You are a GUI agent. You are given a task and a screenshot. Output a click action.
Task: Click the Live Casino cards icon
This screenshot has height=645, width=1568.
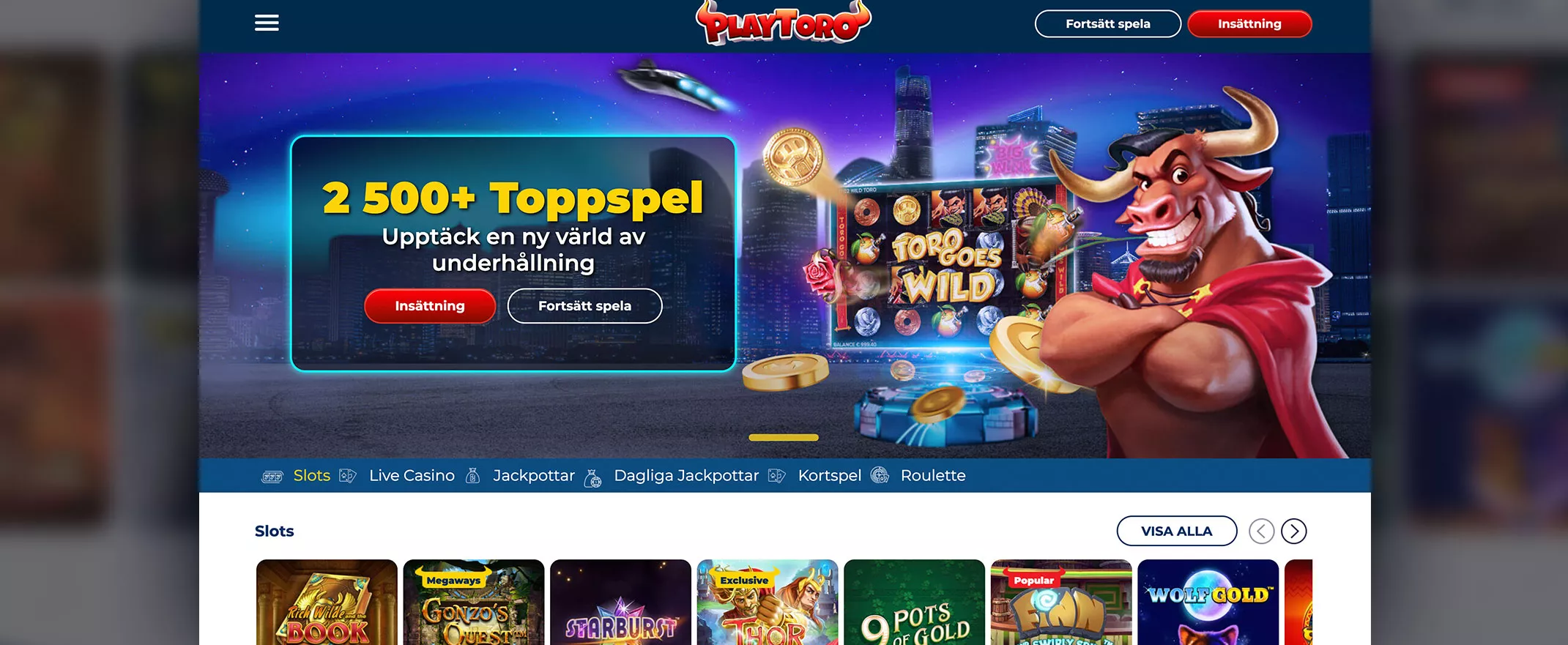(x=348, y=476)
